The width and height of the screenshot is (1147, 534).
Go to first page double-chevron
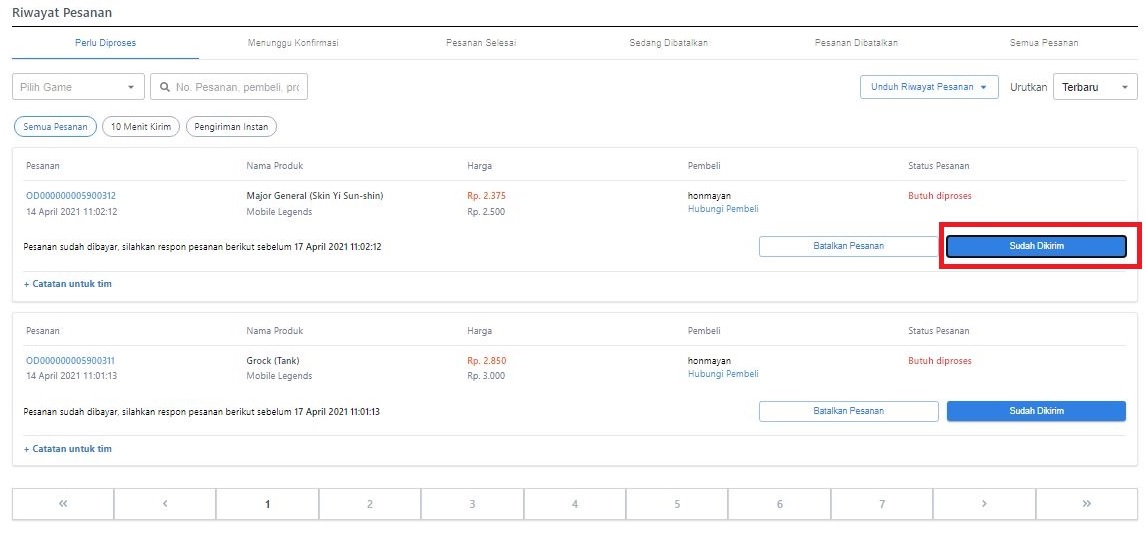[x=63, y=504]
